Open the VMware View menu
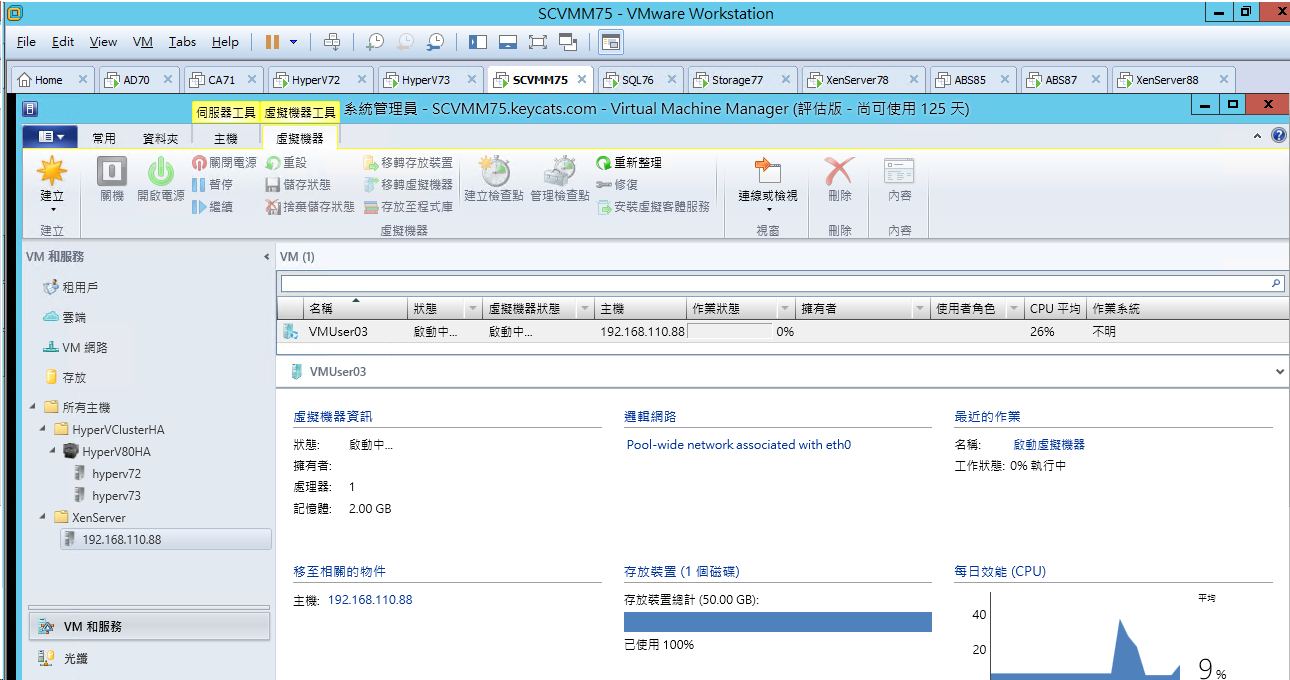 pos(103,42)
